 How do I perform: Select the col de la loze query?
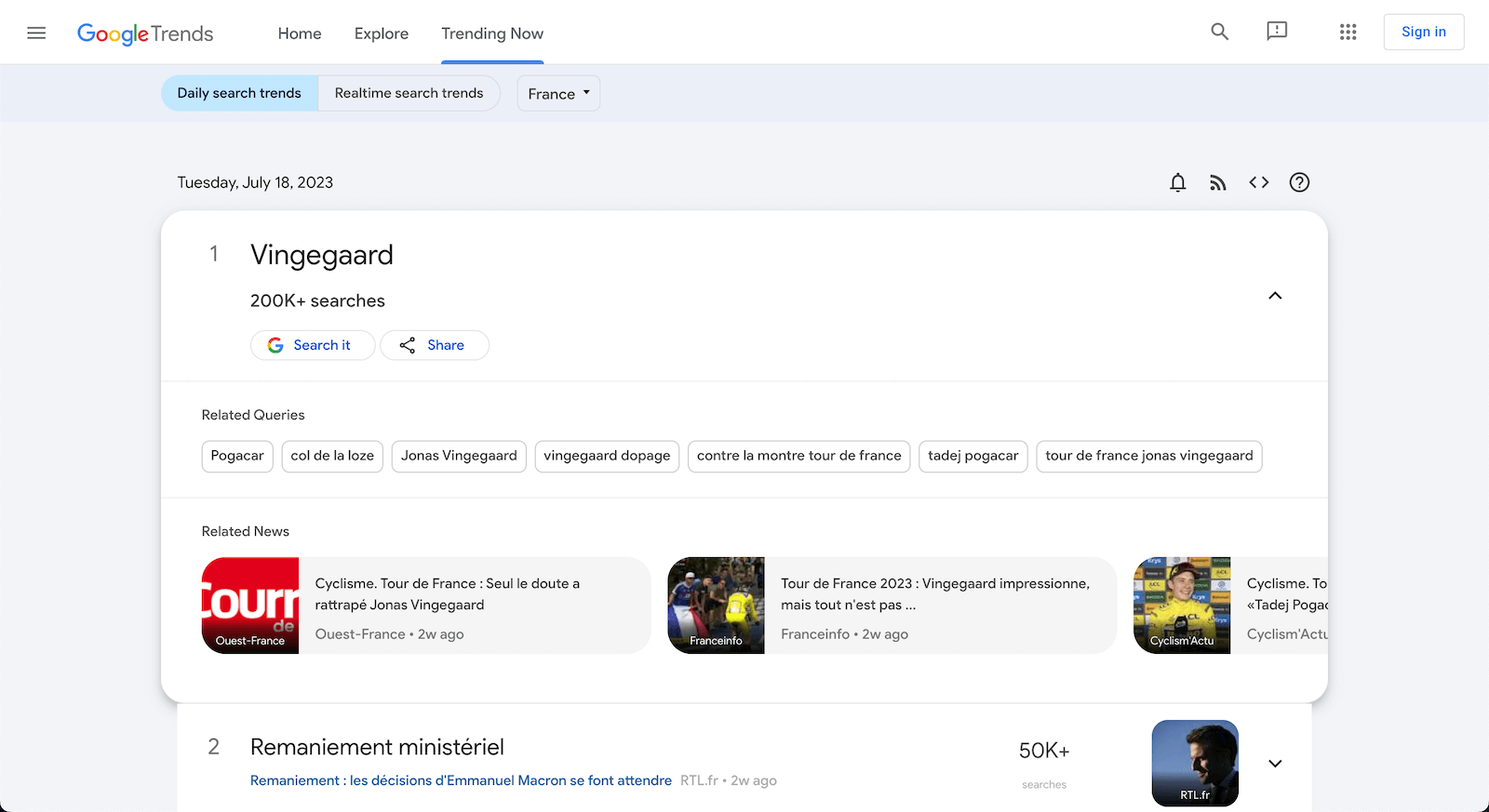point(332,456)
